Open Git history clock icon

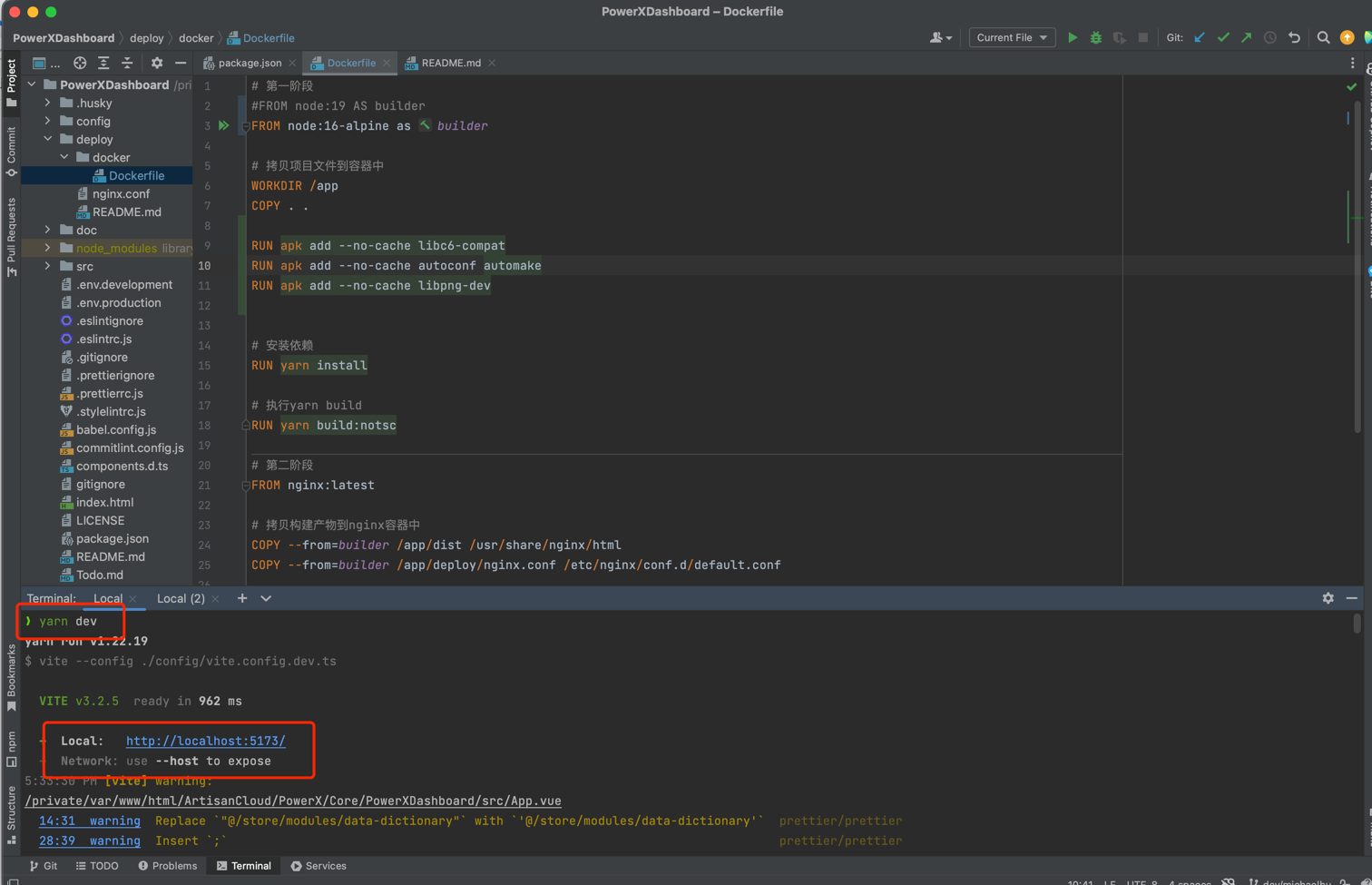[1270, 38]
